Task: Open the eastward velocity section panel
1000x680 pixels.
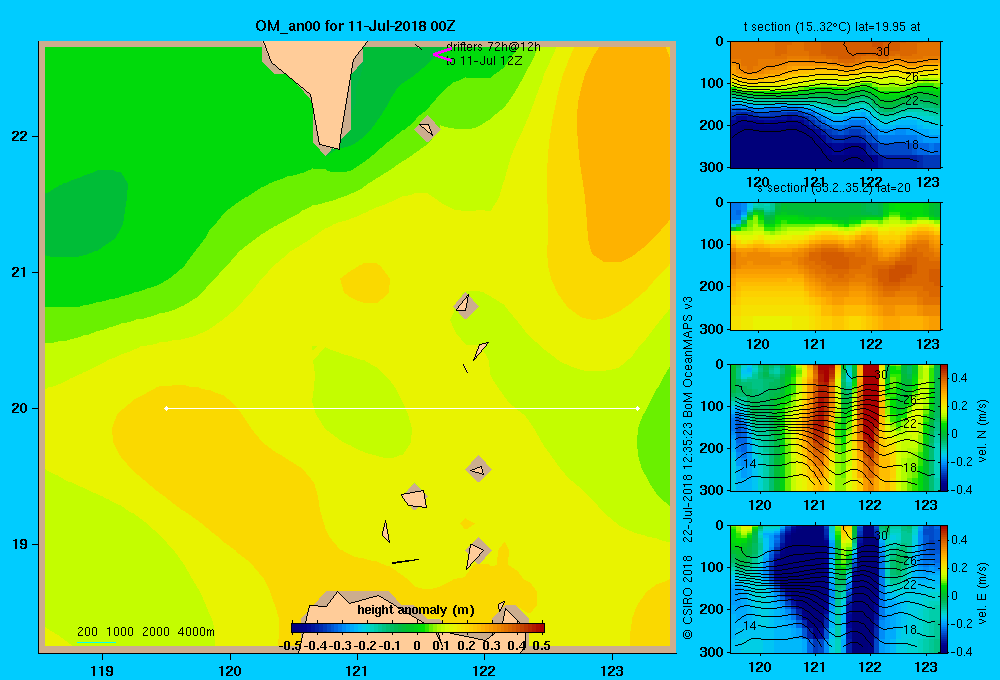Action: (835, 589)
